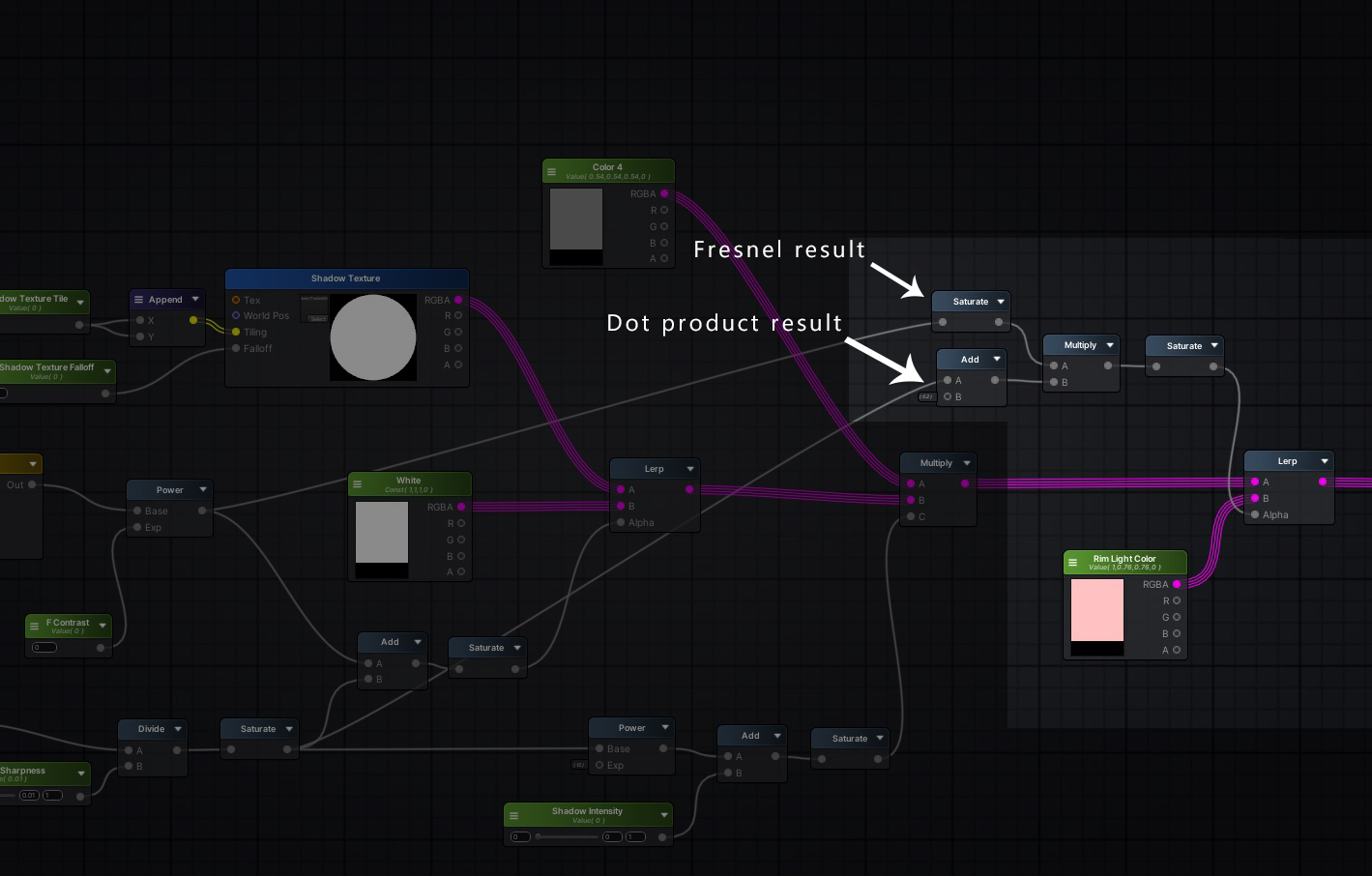This screenshot has height=876, width=1372.
Task: Click the Shadow Texture circular preview image
Action: coord(373,337)
